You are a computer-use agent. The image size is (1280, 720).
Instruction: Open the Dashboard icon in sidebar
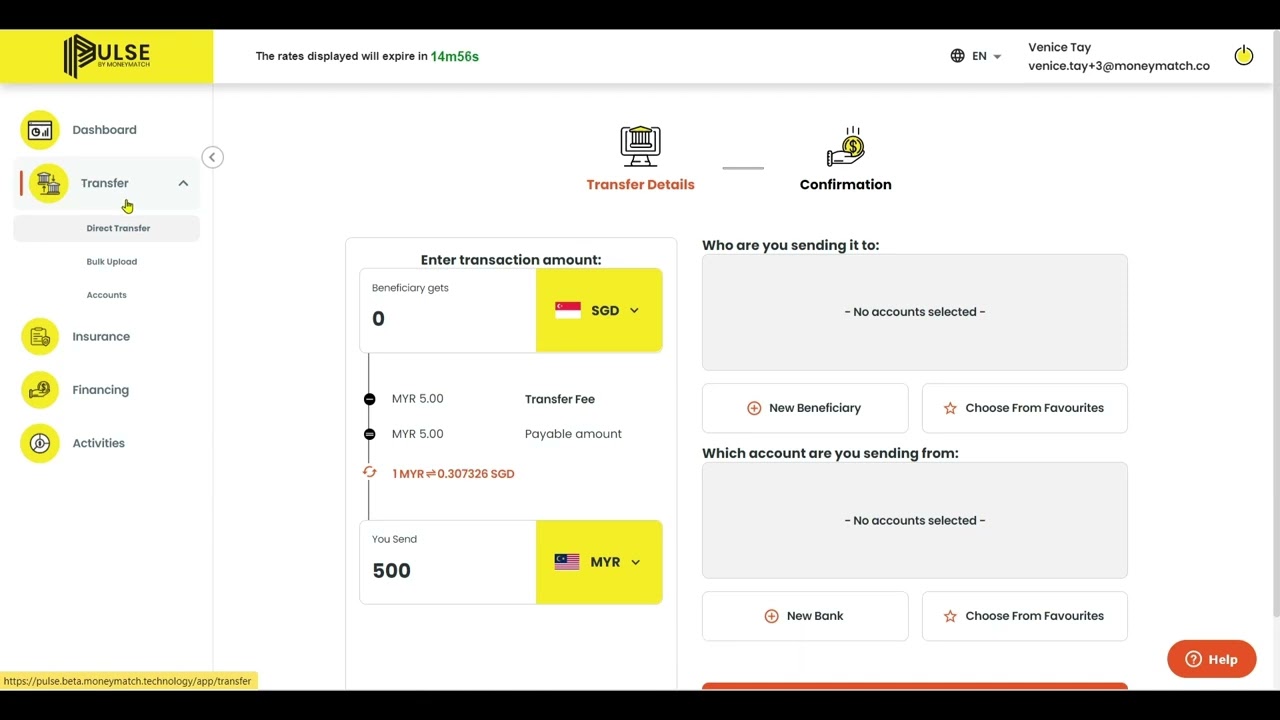(x=40, y=130)
